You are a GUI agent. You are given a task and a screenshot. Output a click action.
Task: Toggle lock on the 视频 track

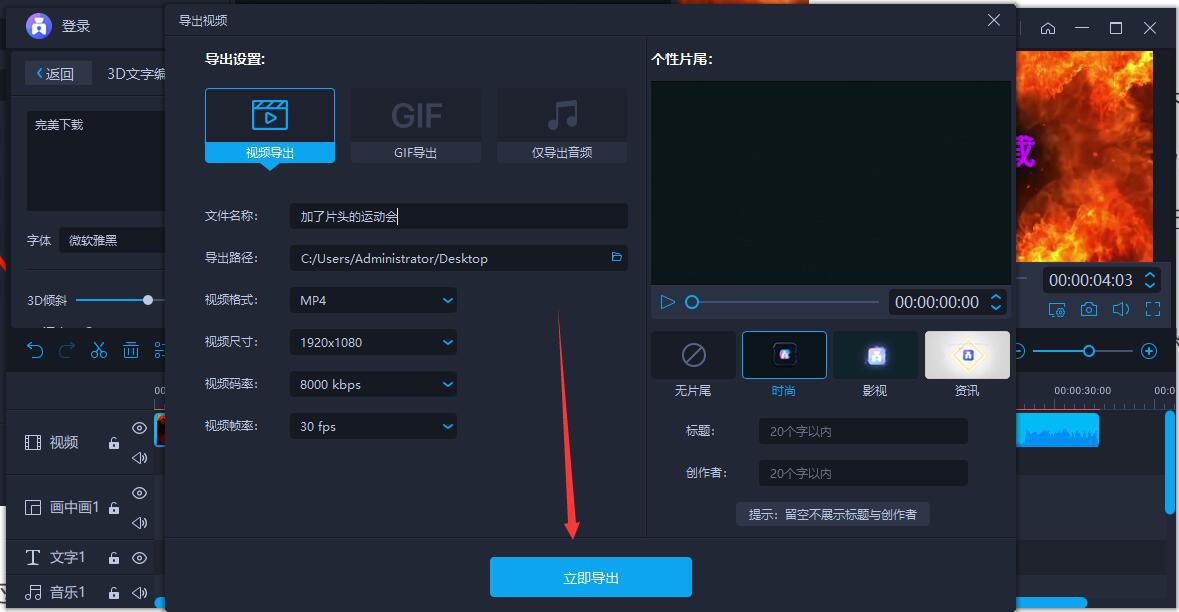click(114, 443)
